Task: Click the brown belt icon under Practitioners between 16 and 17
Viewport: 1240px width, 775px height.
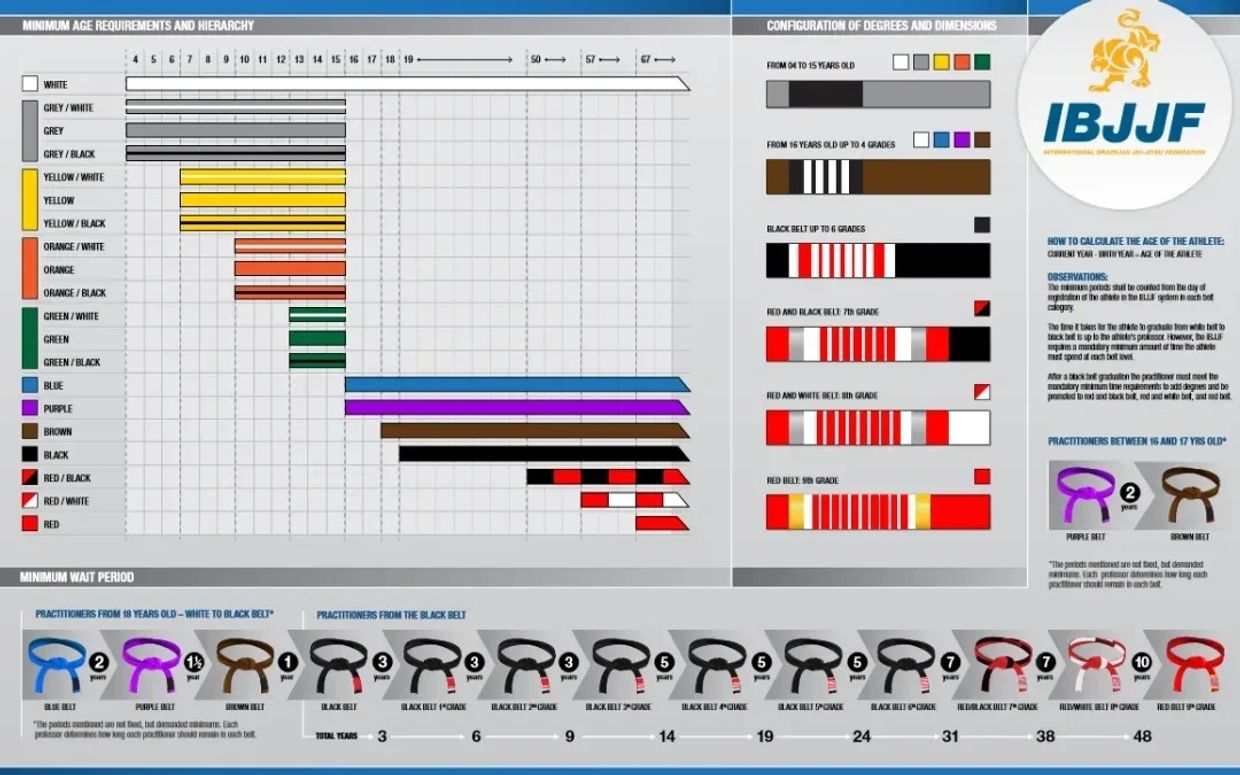Action: tap(1189, 496)
